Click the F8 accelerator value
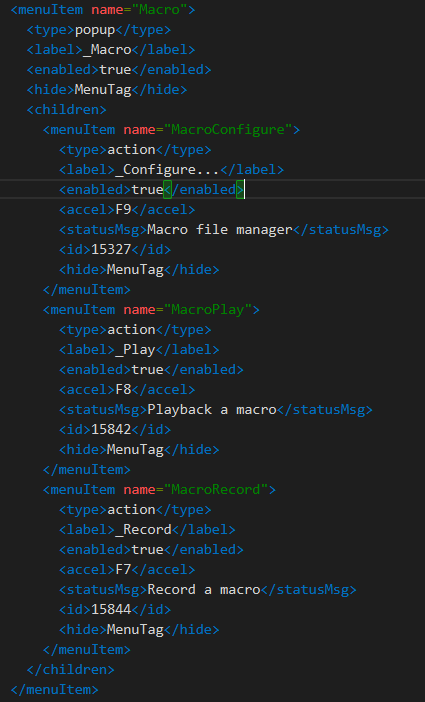This screenshot has width=425, height=702. pos(123,390)
